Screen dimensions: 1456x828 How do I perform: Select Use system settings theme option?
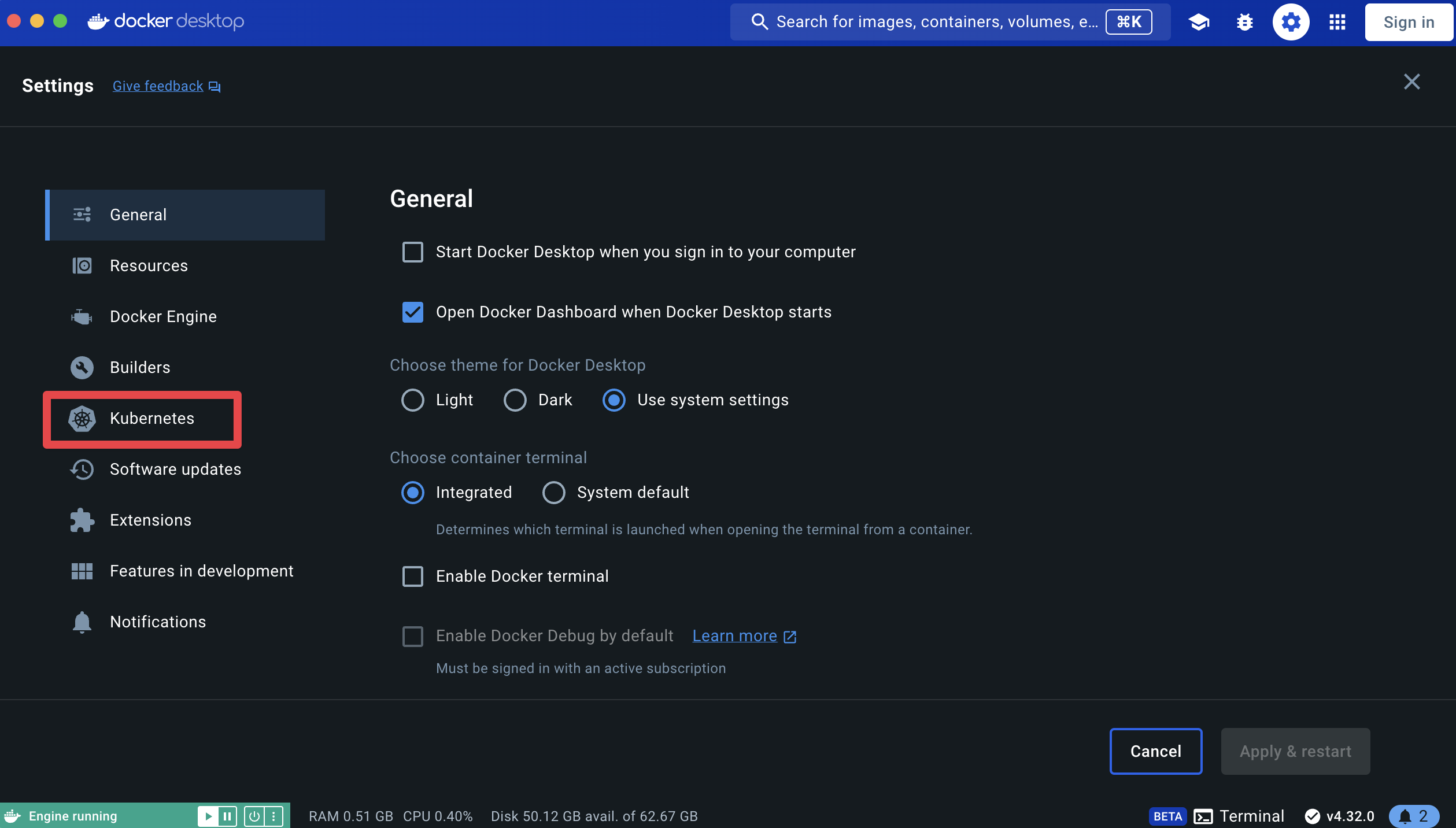(614, 400)
